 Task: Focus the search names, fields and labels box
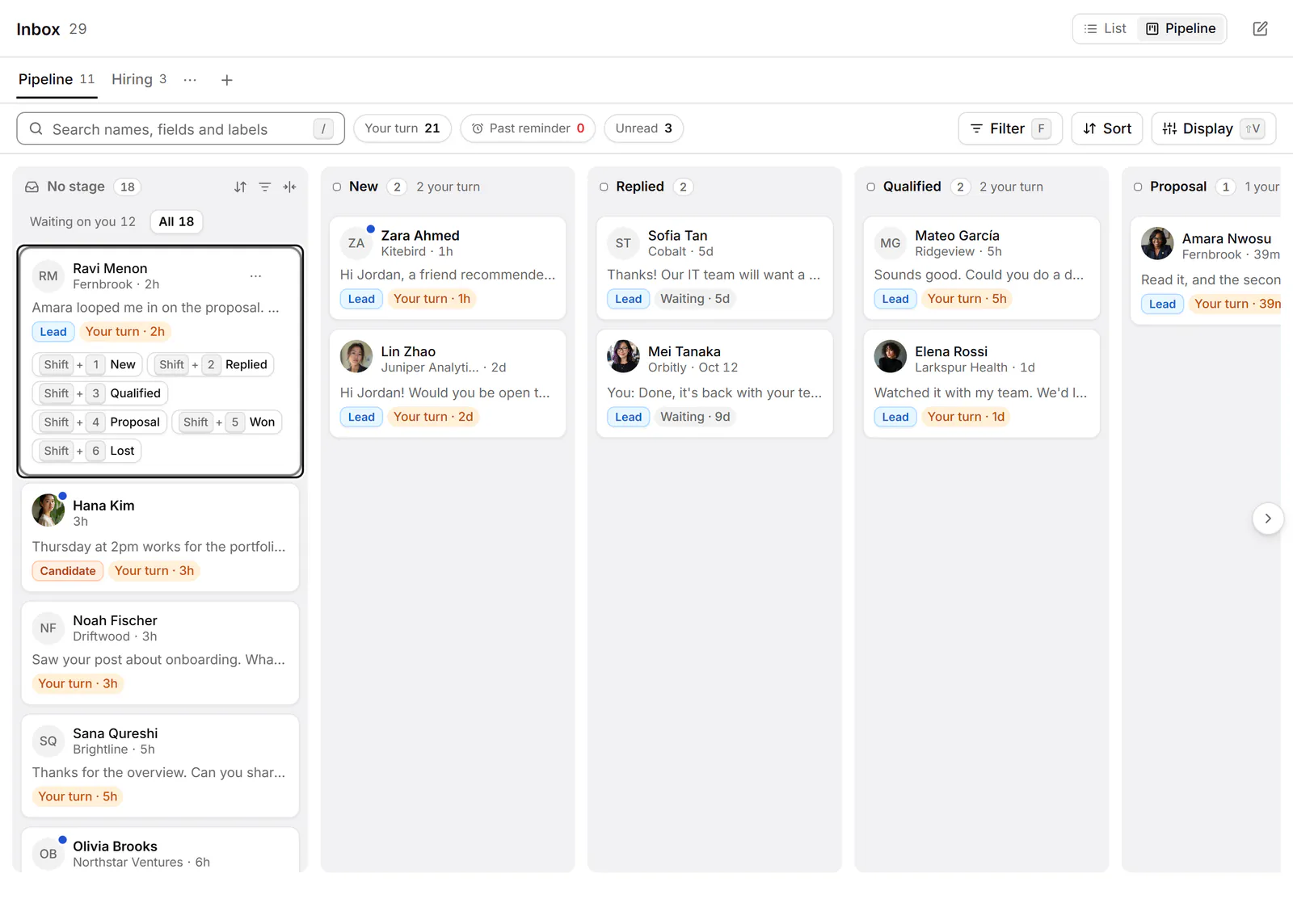point(181,128)
